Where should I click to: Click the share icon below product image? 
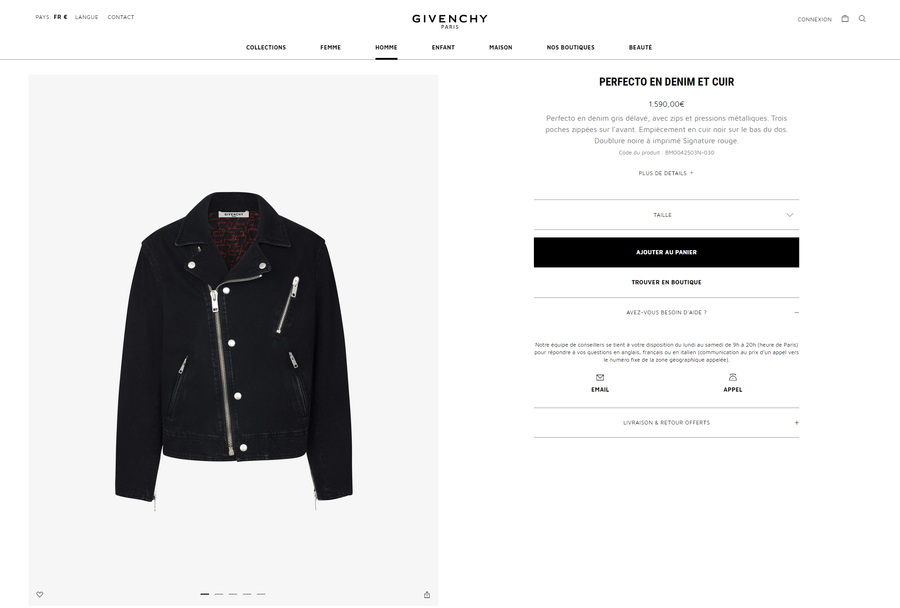(426, 594)
